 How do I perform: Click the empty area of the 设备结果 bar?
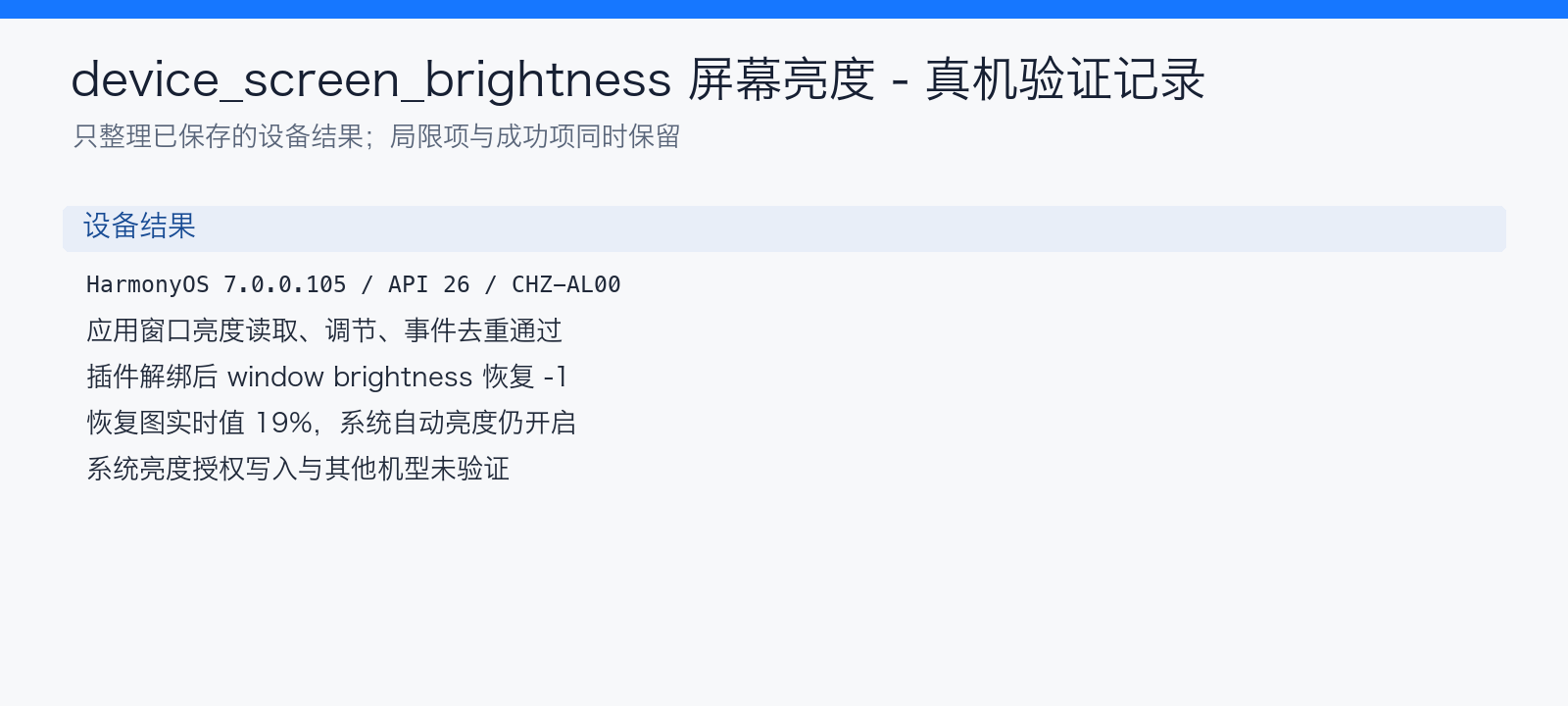[851, 228]
